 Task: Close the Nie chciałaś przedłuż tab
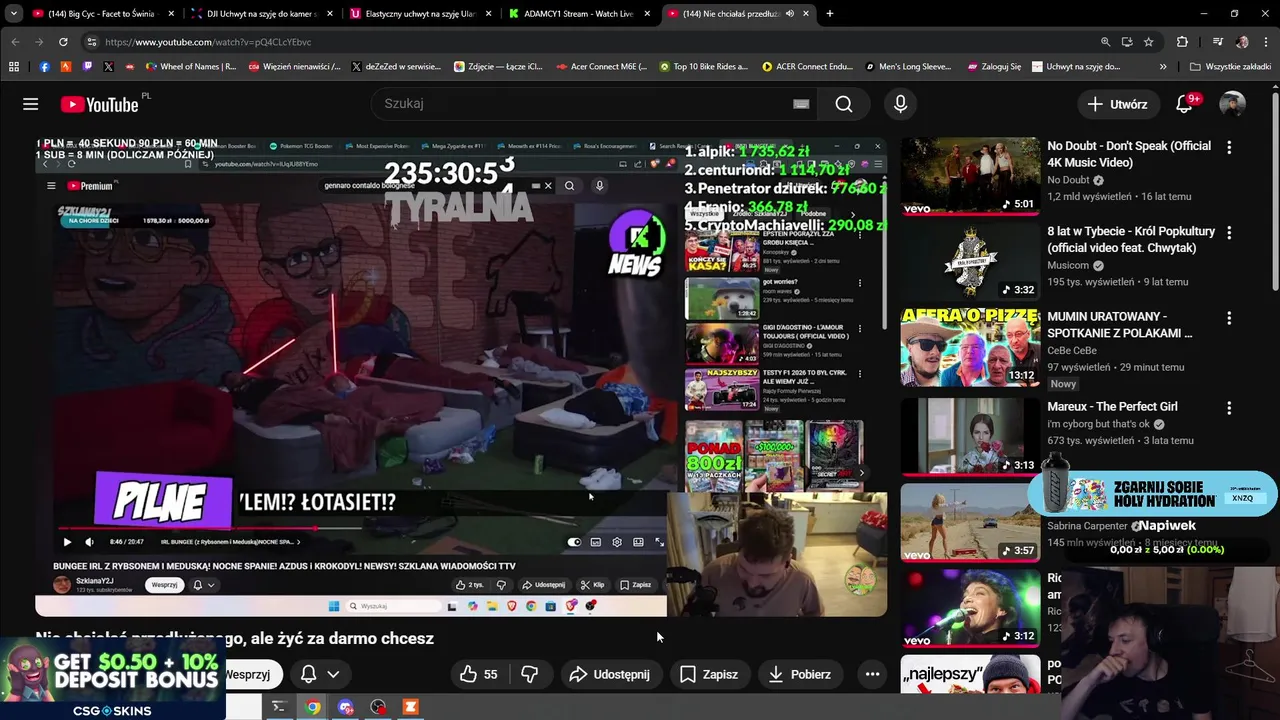(806, 14)
